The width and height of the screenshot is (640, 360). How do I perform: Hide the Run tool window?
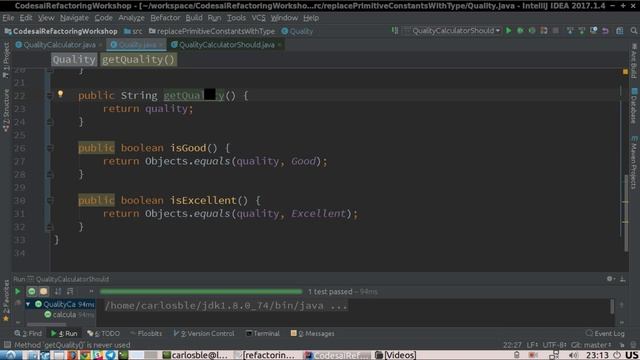622,279
